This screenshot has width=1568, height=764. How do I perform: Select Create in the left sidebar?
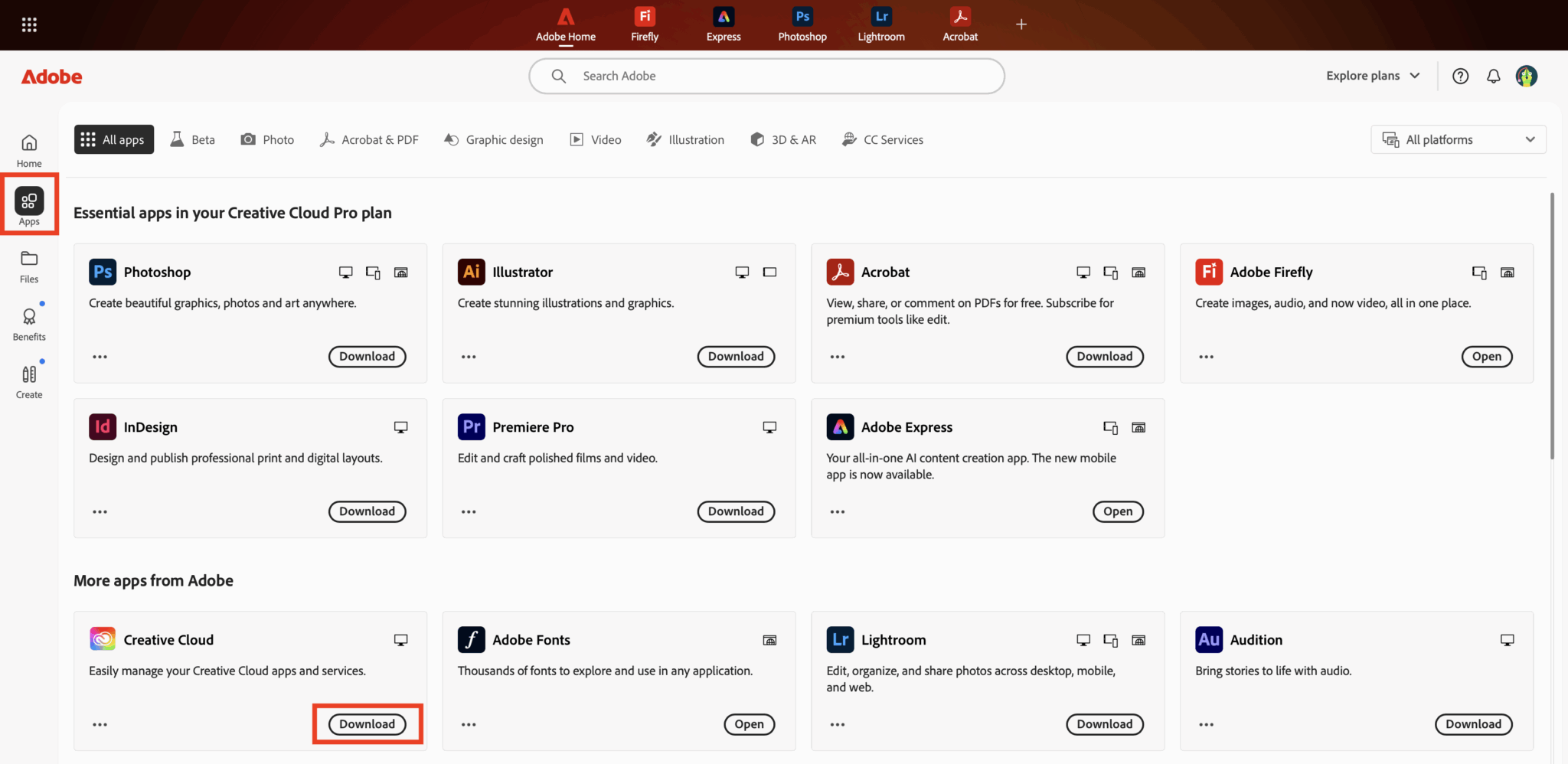tap(29, 380)
